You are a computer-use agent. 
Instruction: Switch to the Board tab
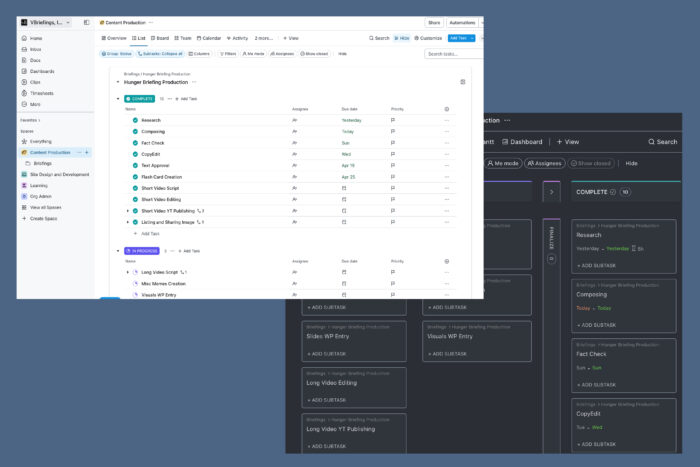pyautogui.click(x=160, y=38)
